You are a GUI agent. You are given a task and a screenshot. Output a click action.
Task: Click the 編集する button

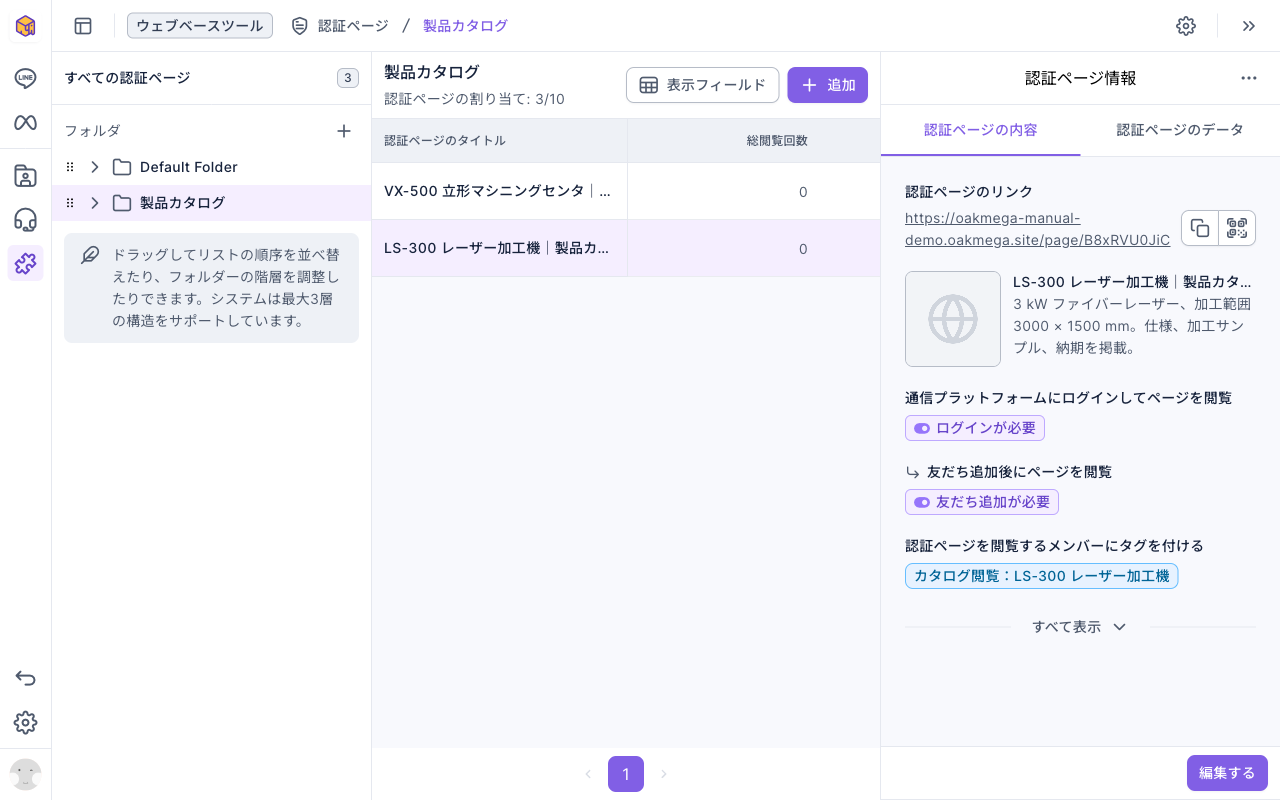click(1227, 773)
